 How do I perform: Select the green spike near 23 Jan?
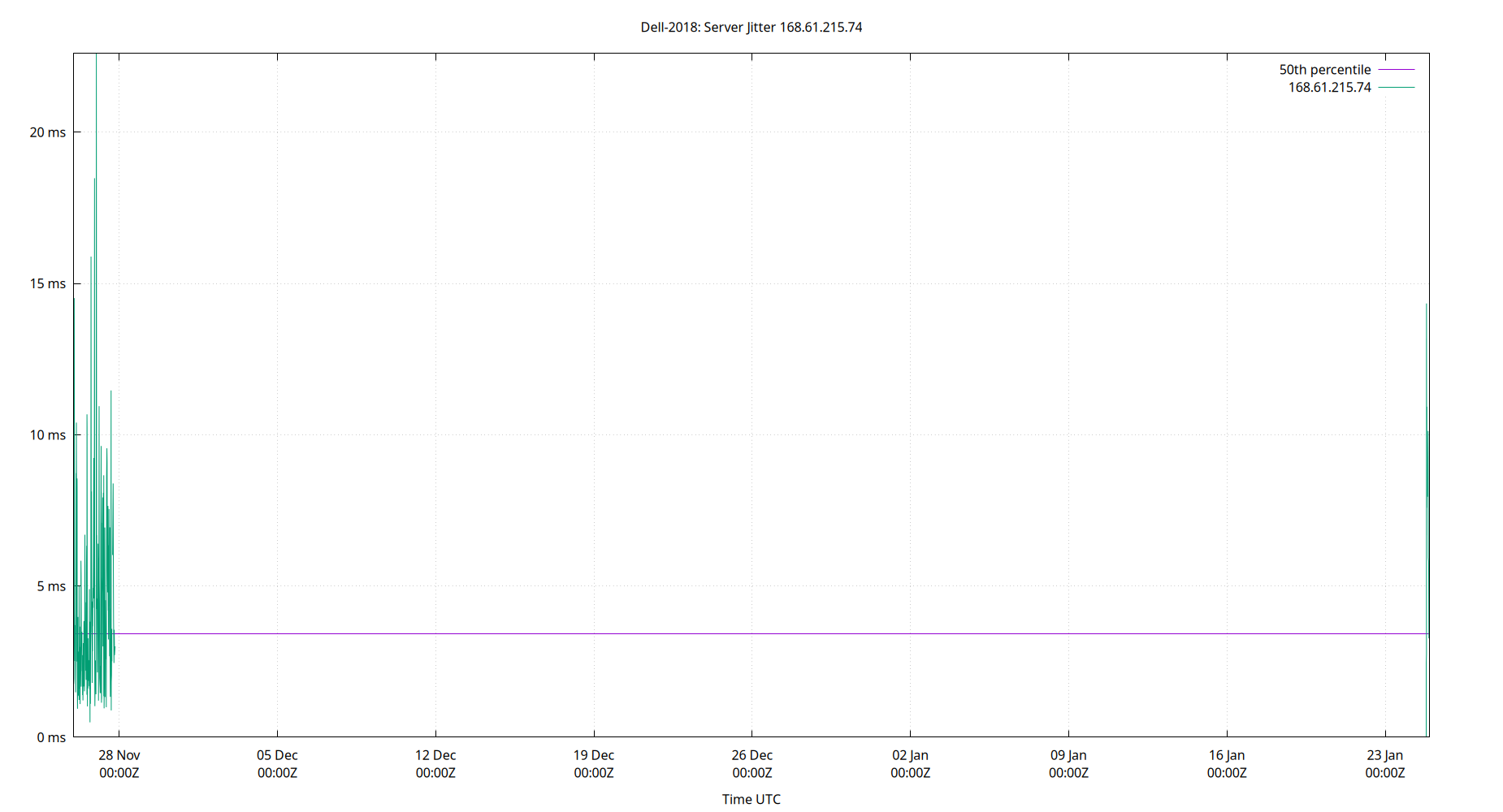click(1427, 487)
